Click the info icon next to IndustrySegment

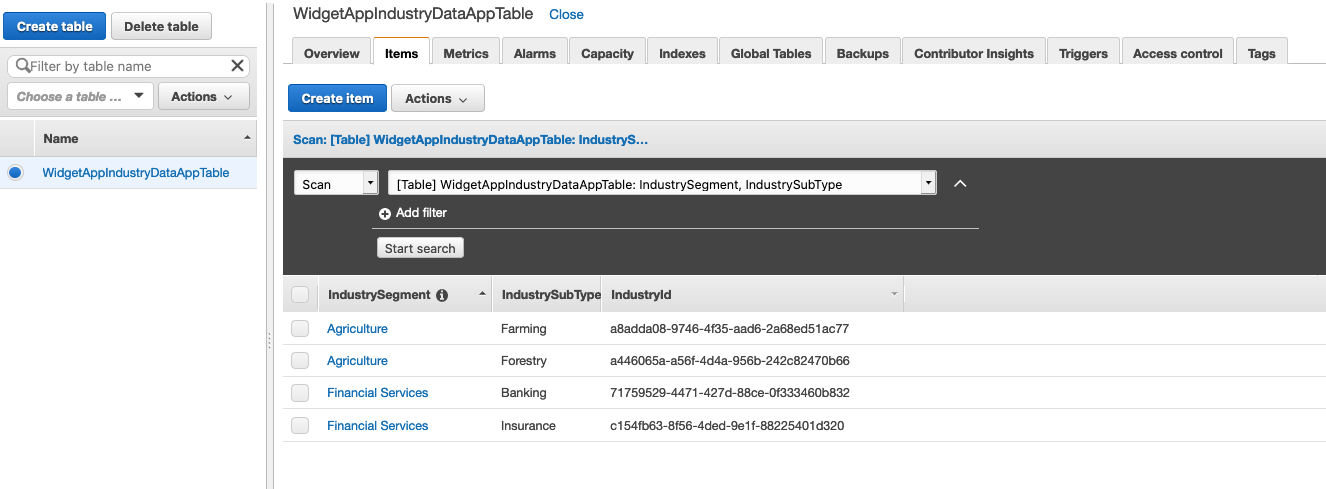442,295
